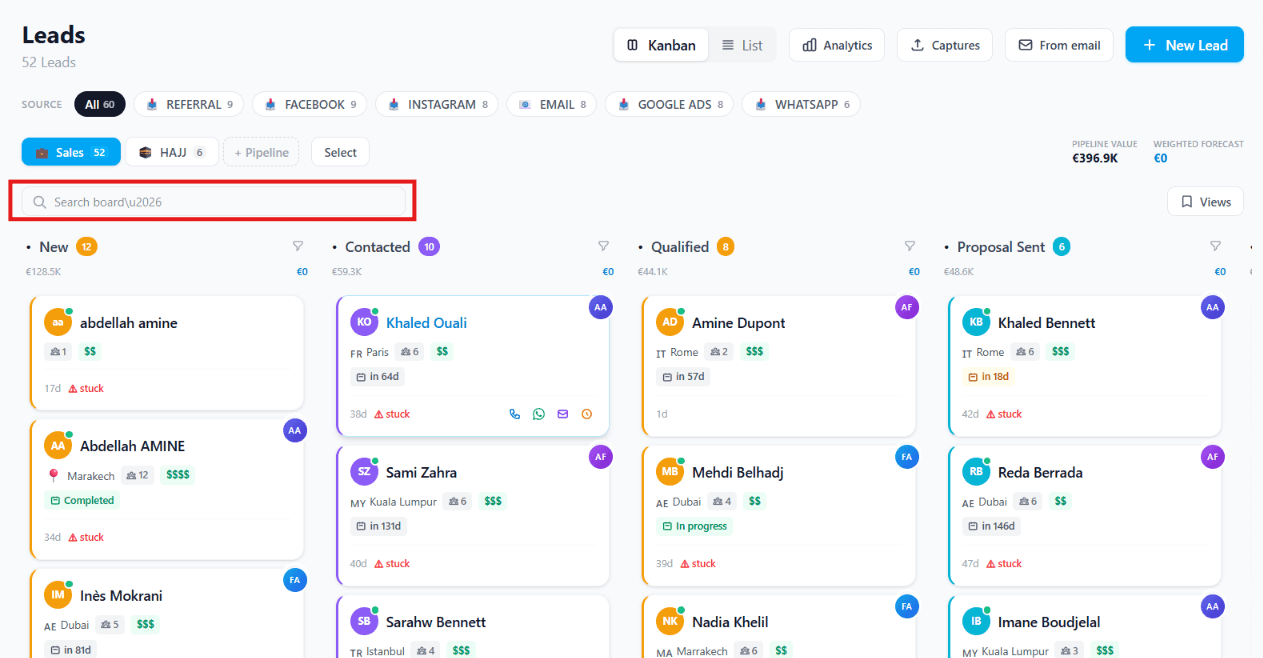Viewport: 1263px width, 658px height.
Task: Open the HAJJ pipeline tab
Action: coord(172,152)
